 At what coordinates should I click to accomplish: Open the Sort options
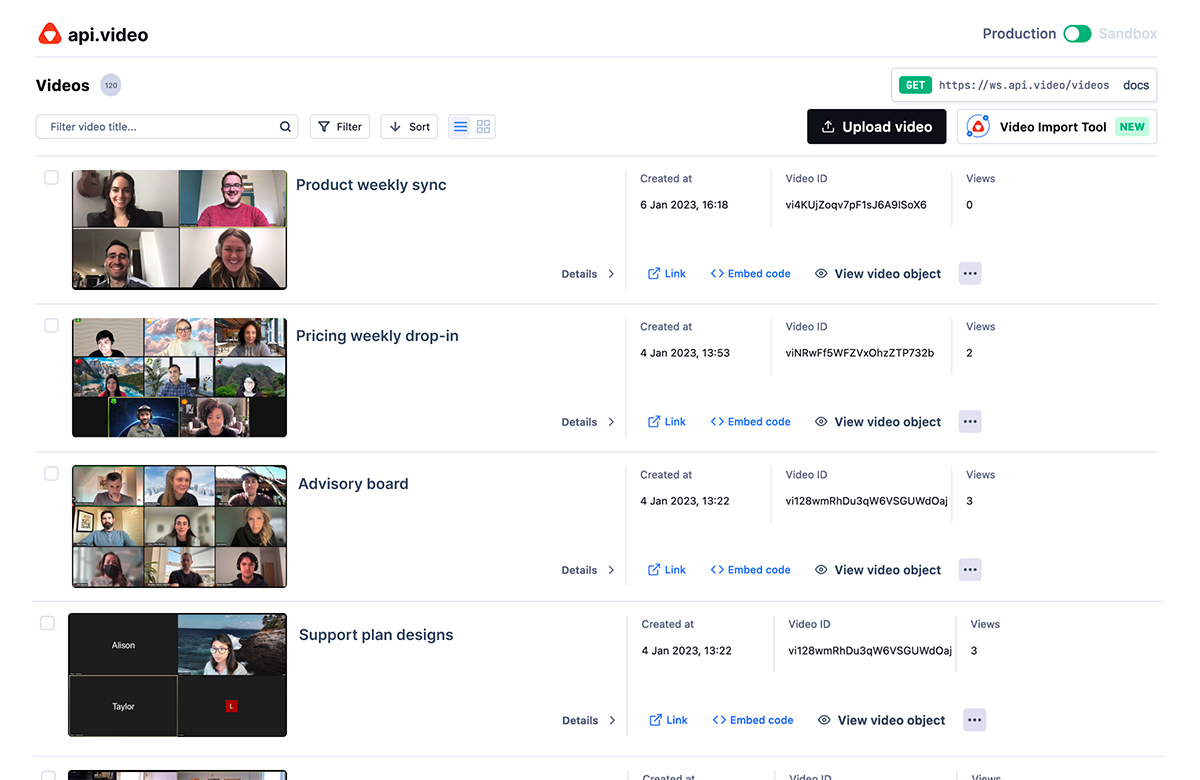(x=409, y=127)
